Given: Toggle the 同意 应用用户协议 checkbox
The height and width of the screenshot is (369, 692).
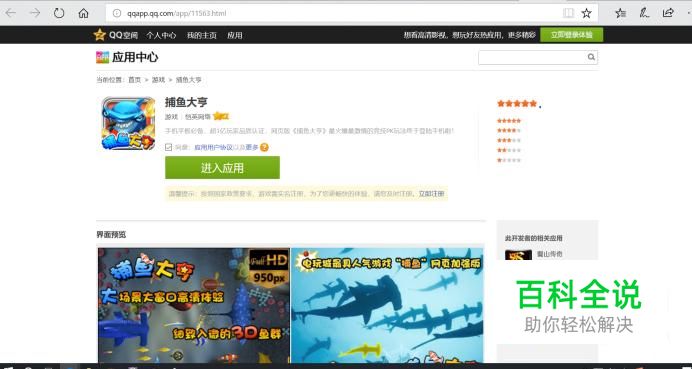Looking at the screenshot, I should (168, 147).
